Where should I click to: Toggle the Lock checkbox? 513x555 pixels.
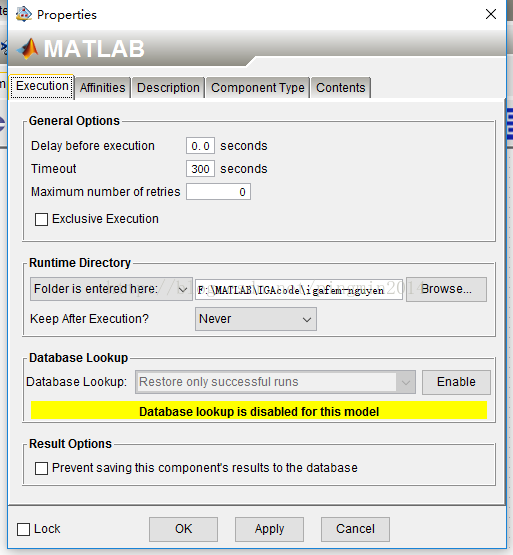[x=23, y=530]
